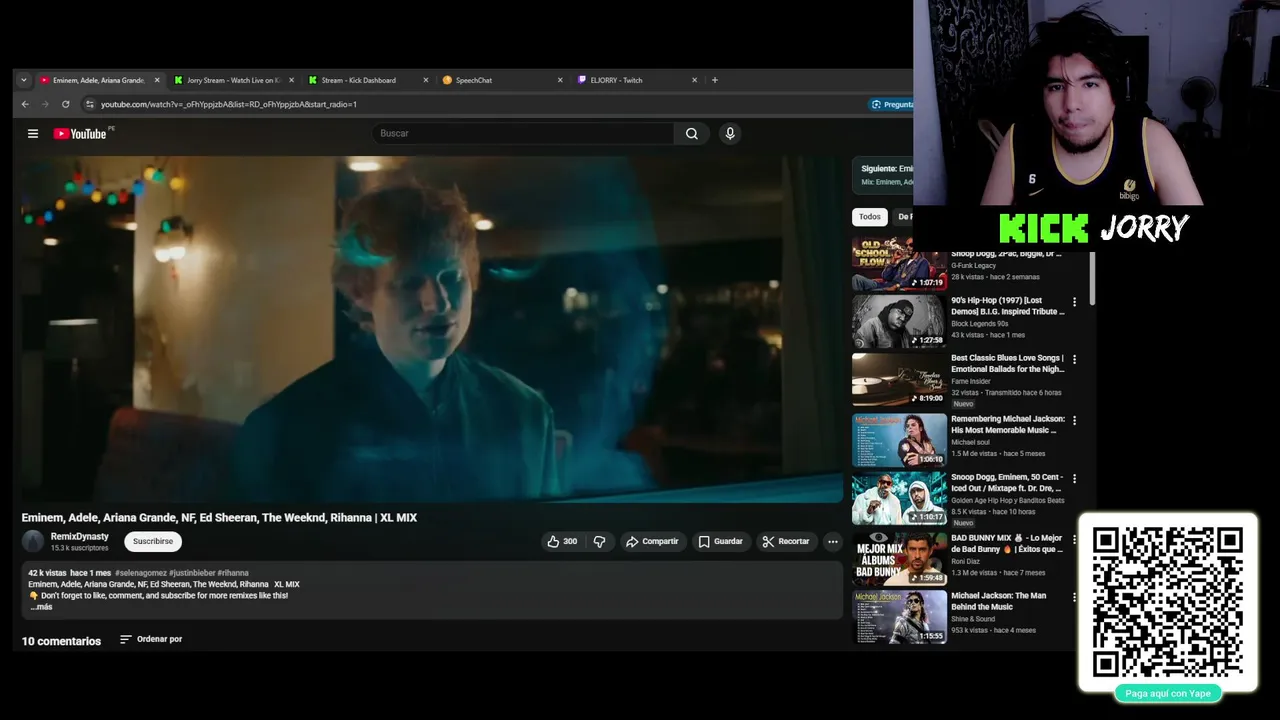Close the SpeechChat tab
1280x720 pixels.
click(559, 80)
